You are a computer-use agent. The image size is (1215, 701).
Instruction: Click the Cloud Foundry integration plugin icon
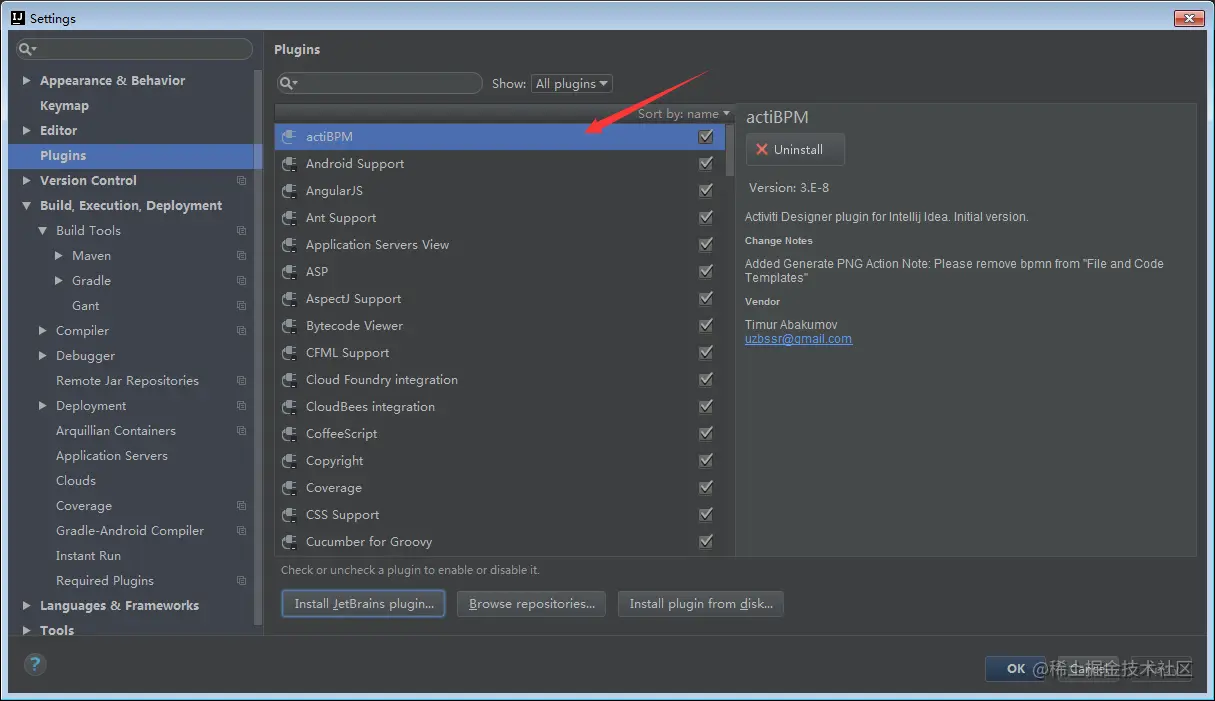(x=289, y=380)
